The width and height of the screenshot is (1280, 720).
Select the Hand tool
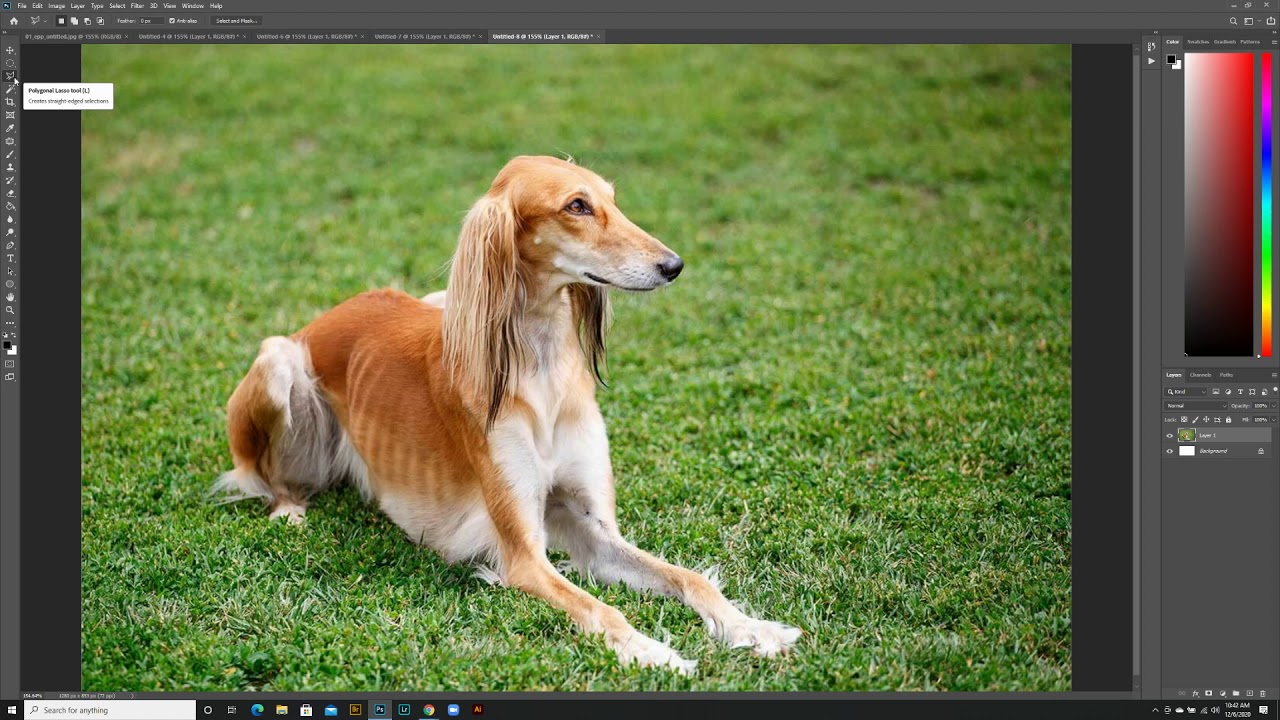10,297
